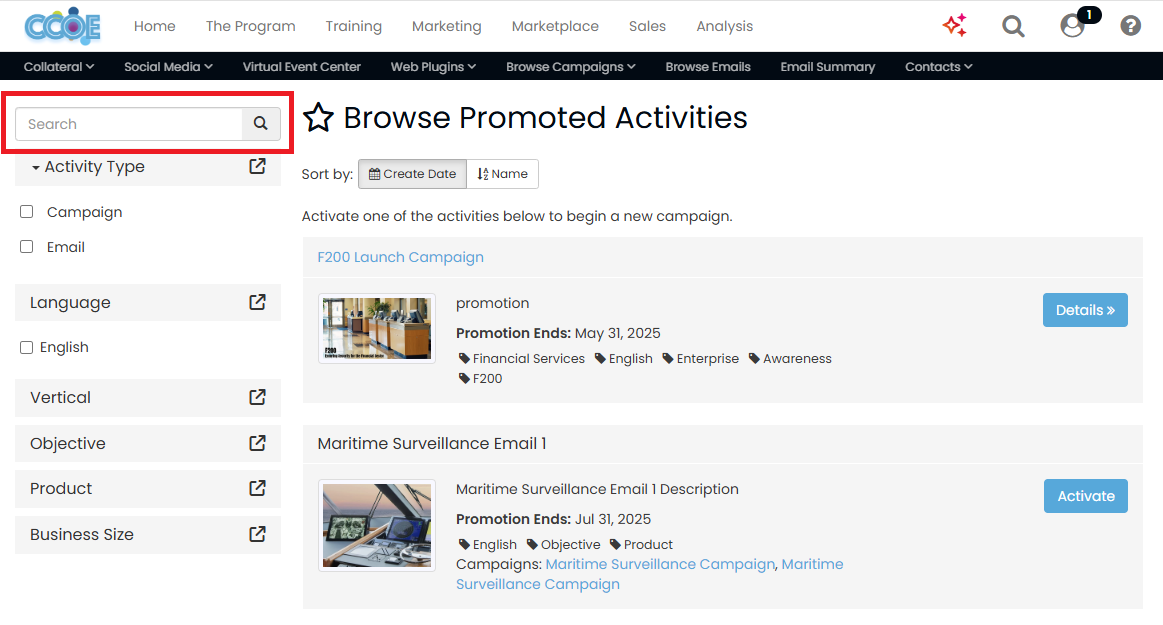
Task: Click the top navigation search magnifier icon
Action: [x=1013, y=26]
